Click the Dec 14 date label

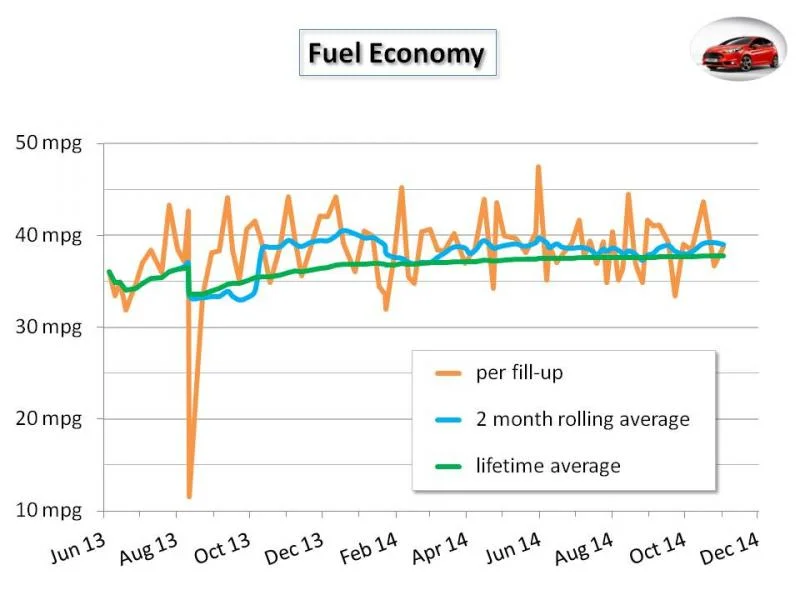[730, 548]
